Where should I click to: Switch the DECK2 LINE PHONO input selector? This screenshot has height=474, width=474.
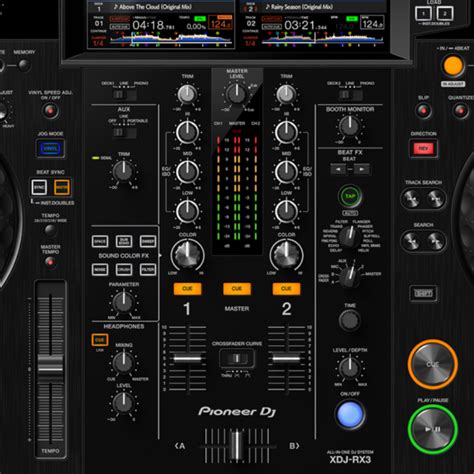[350, 95]
